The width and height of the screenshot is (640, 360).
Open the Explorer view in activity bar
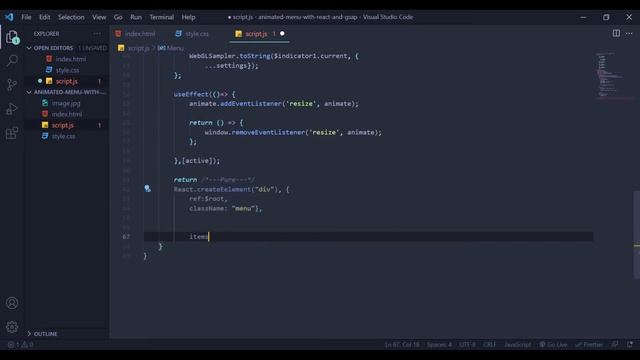point(12,37)
